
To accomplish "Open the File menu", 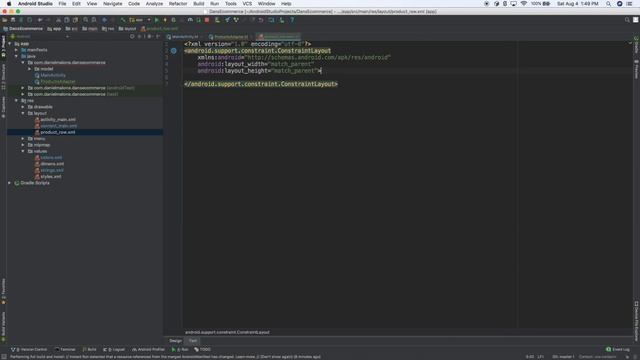I will 62,4.
